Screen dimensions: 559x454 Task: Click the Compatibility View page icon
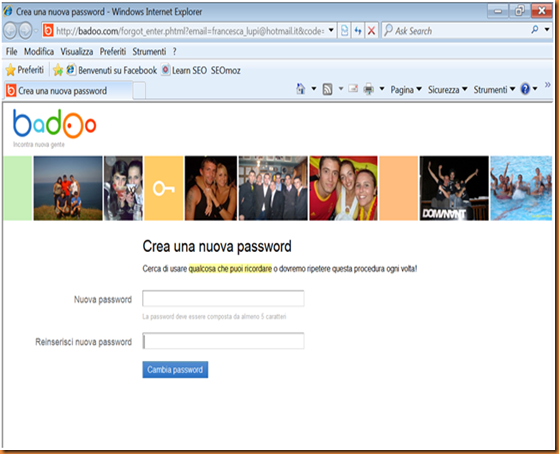pyautogui.click(x=344, y=31)
